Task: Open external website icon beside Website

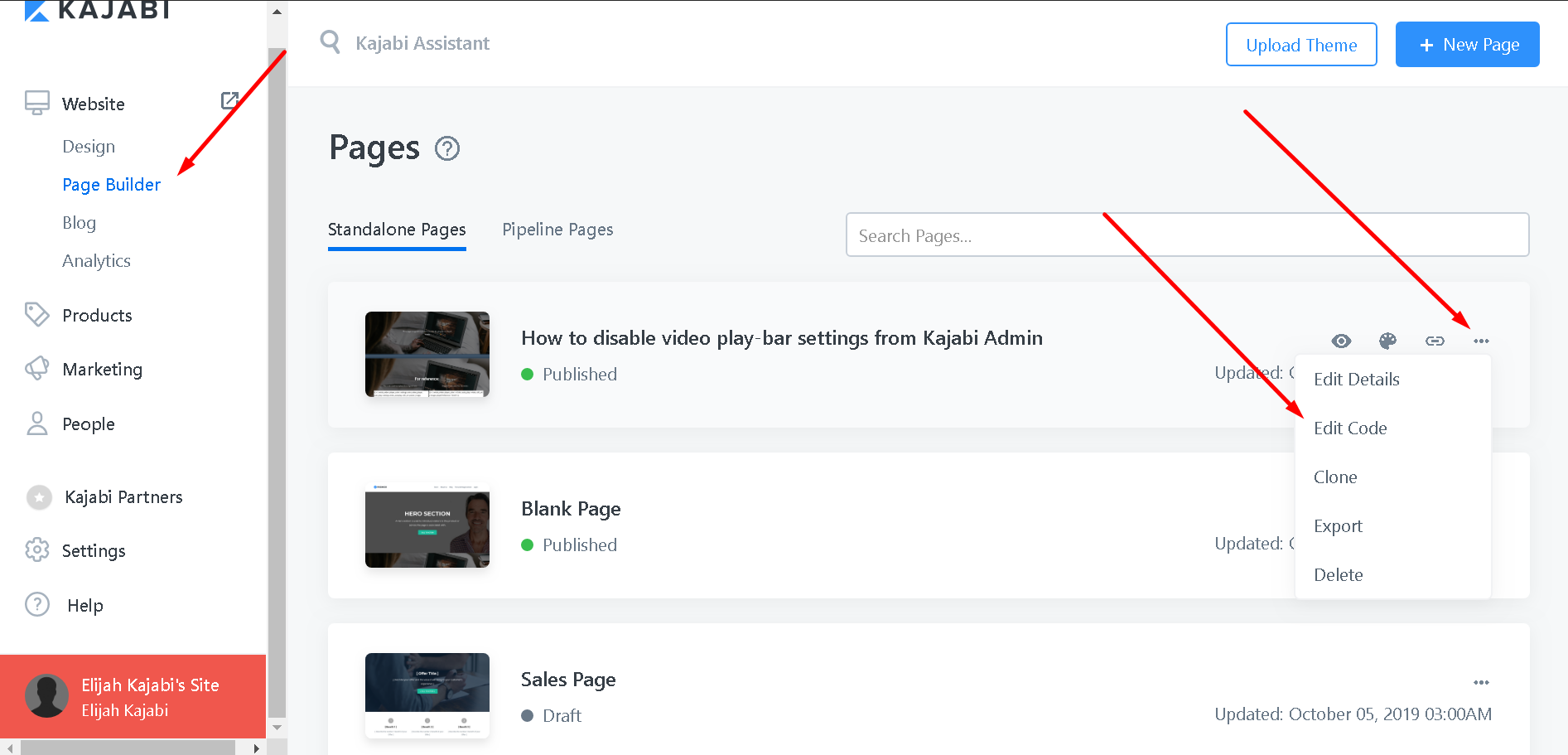Action: [x=229, y=101]
